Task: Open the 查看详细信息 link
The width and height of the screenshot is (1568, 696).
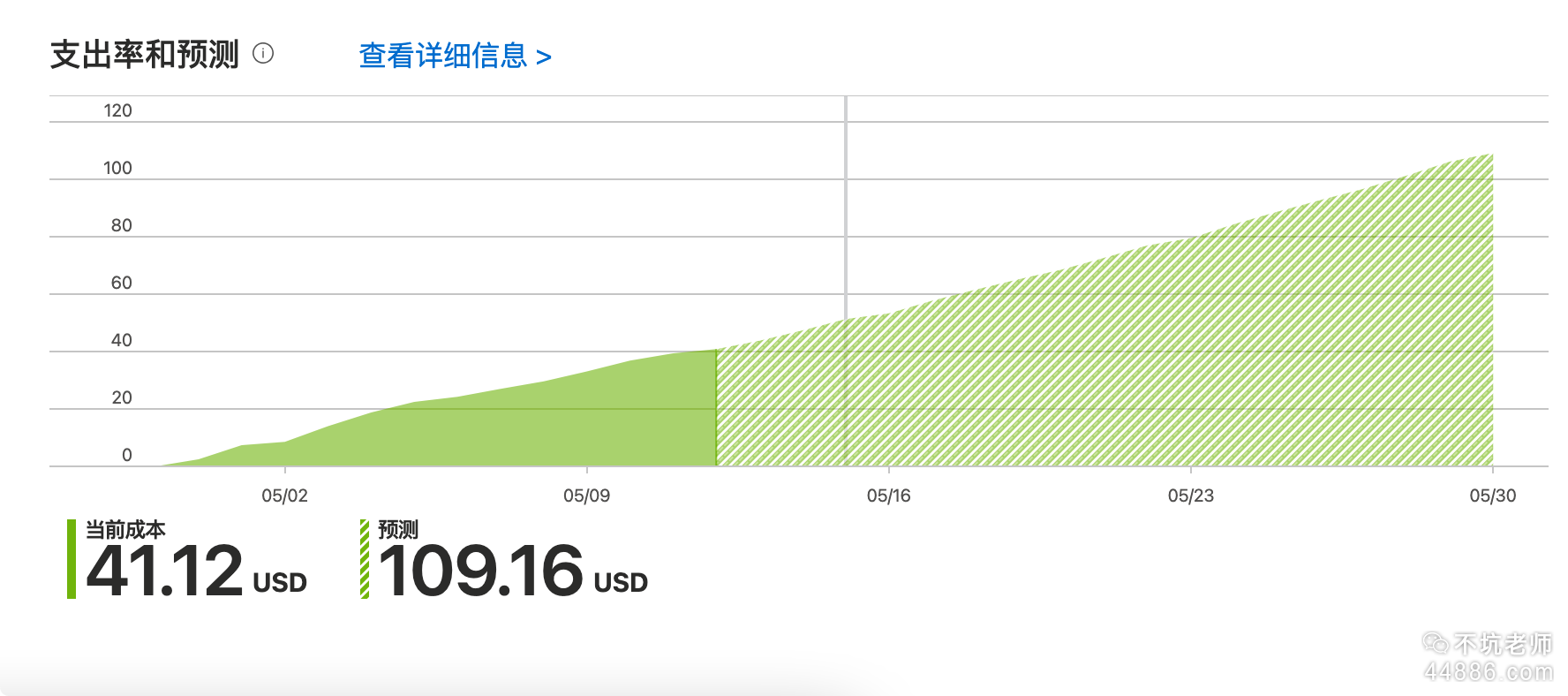Action: [x=455, y=56]
